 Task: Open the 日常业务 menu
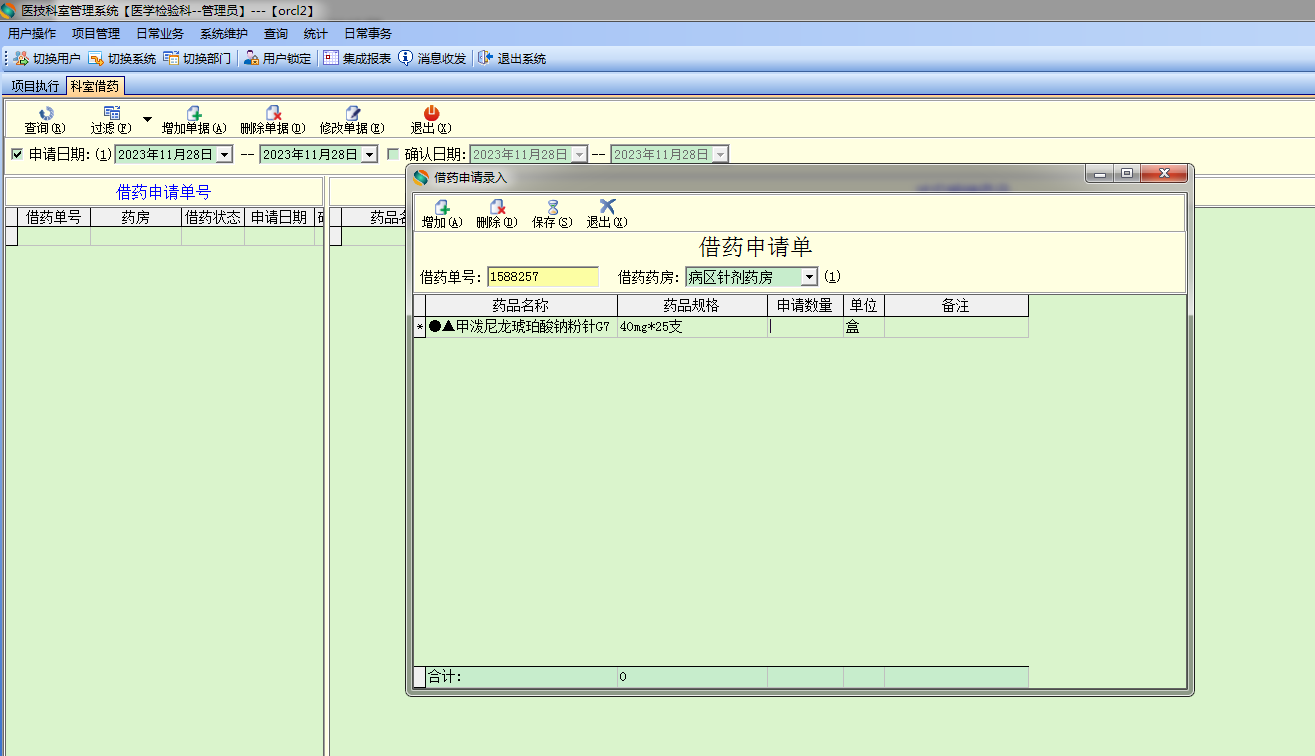[x=160, y=33]
